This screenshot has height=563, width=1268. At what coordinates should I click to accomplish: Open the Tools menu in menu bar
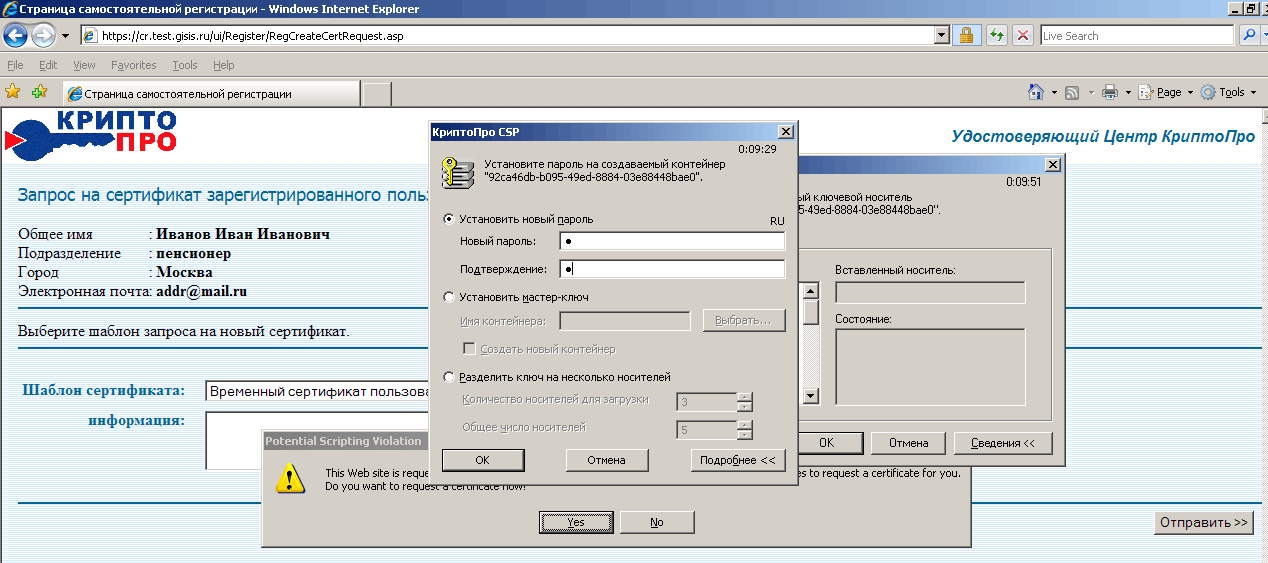click(185, 65)
